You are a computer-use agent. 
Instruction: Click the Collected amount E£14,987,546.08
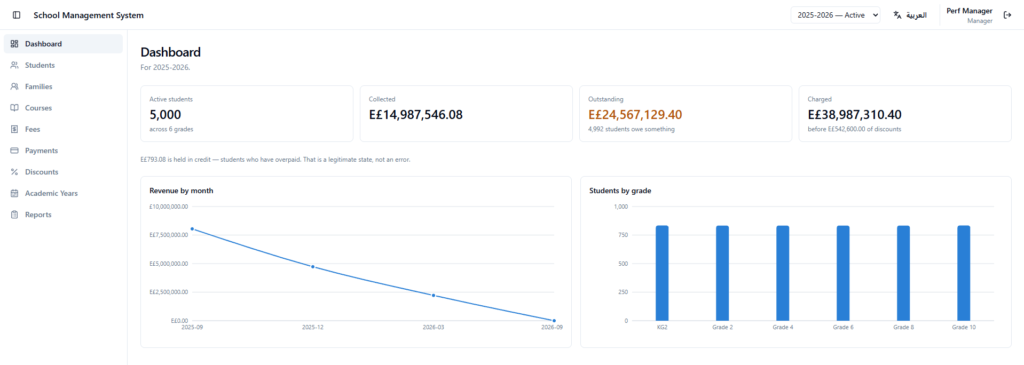(x=415, y=114)
